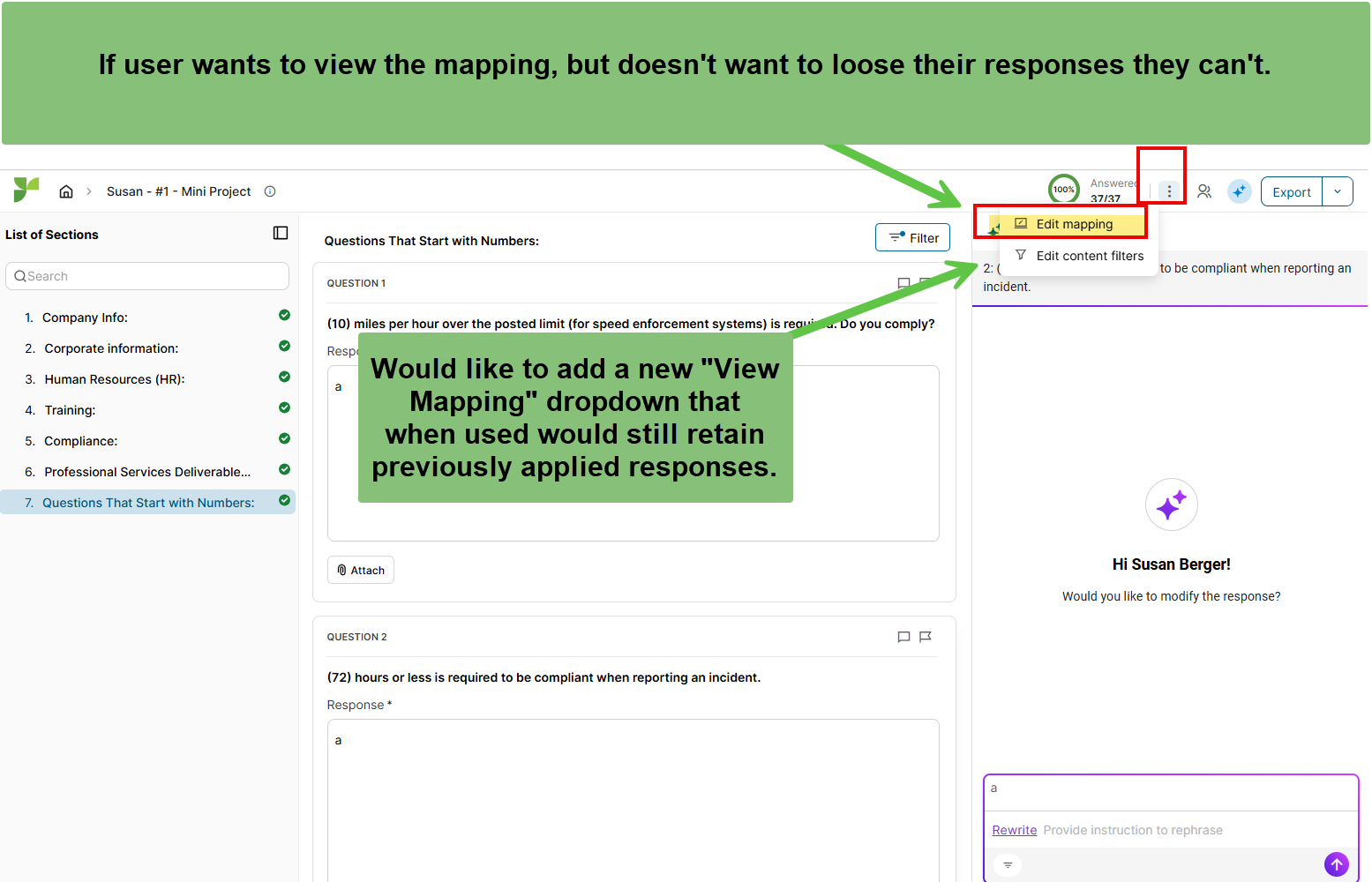1372x882 pixels.
Task: Collapse the List of Sections sidebar panel
Action: click(x=281, y=233)
